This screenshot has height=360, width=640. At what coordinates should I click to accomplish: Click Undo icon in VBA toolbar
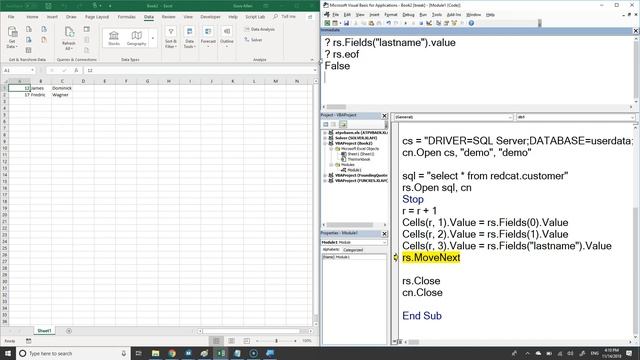click(x=389, y=23)
